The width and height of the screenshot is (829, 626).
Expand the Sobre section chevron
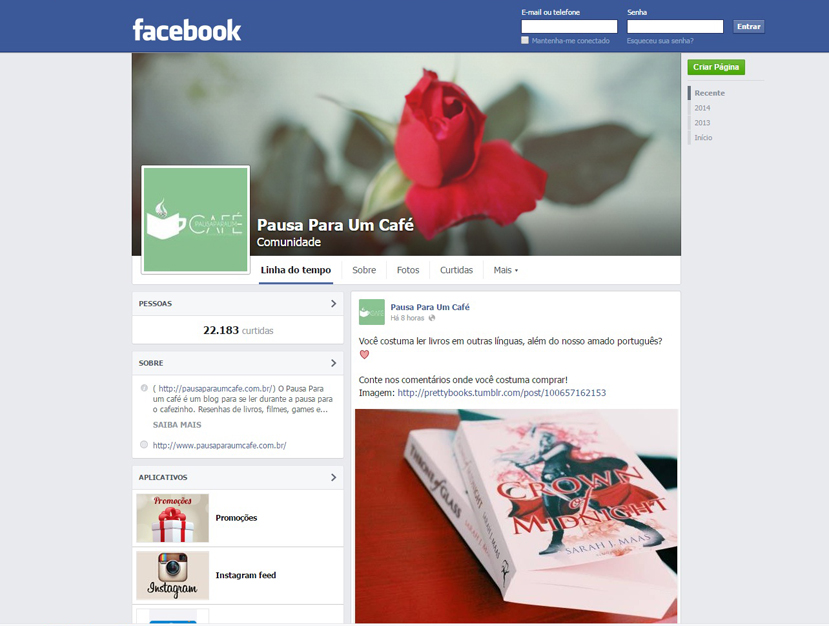click(334, 363)
